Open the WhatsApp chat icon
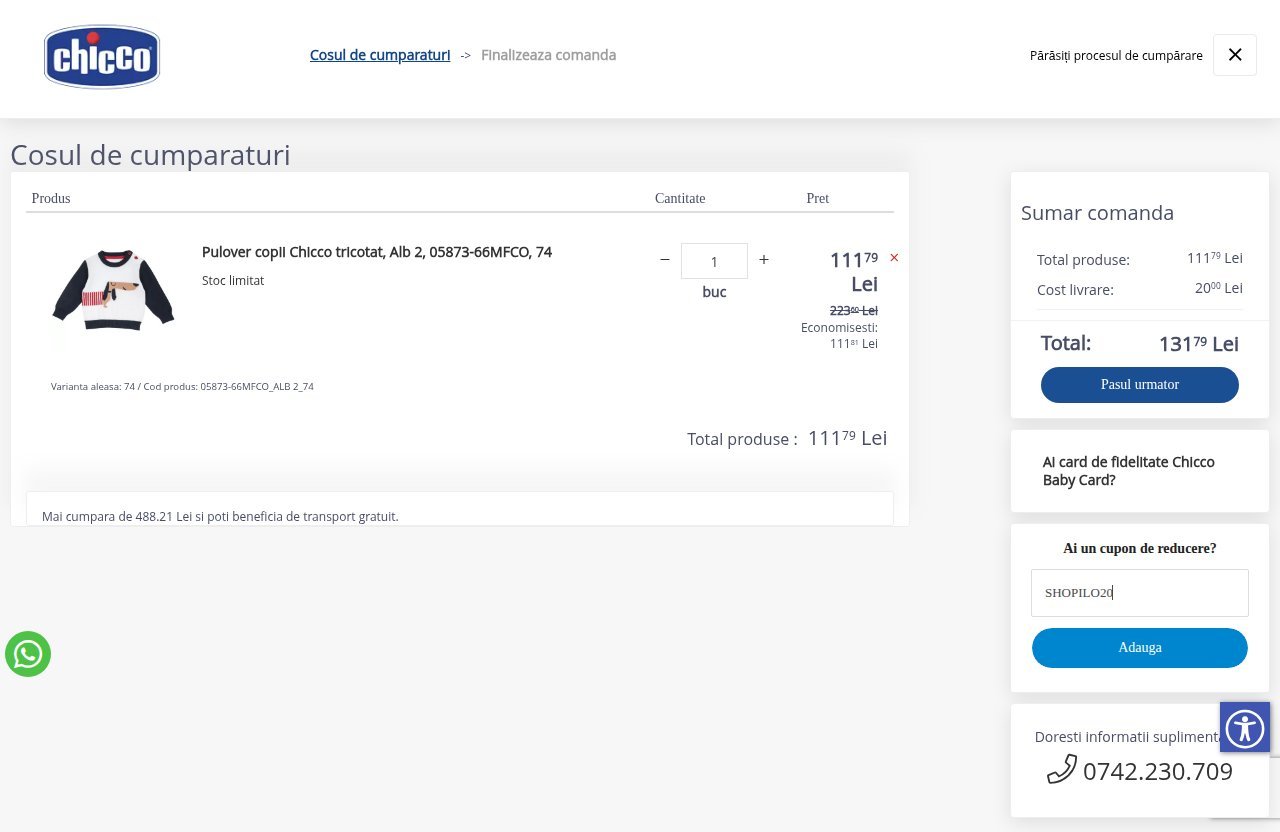The image size is (1280, 832). [x=28, y=654]
